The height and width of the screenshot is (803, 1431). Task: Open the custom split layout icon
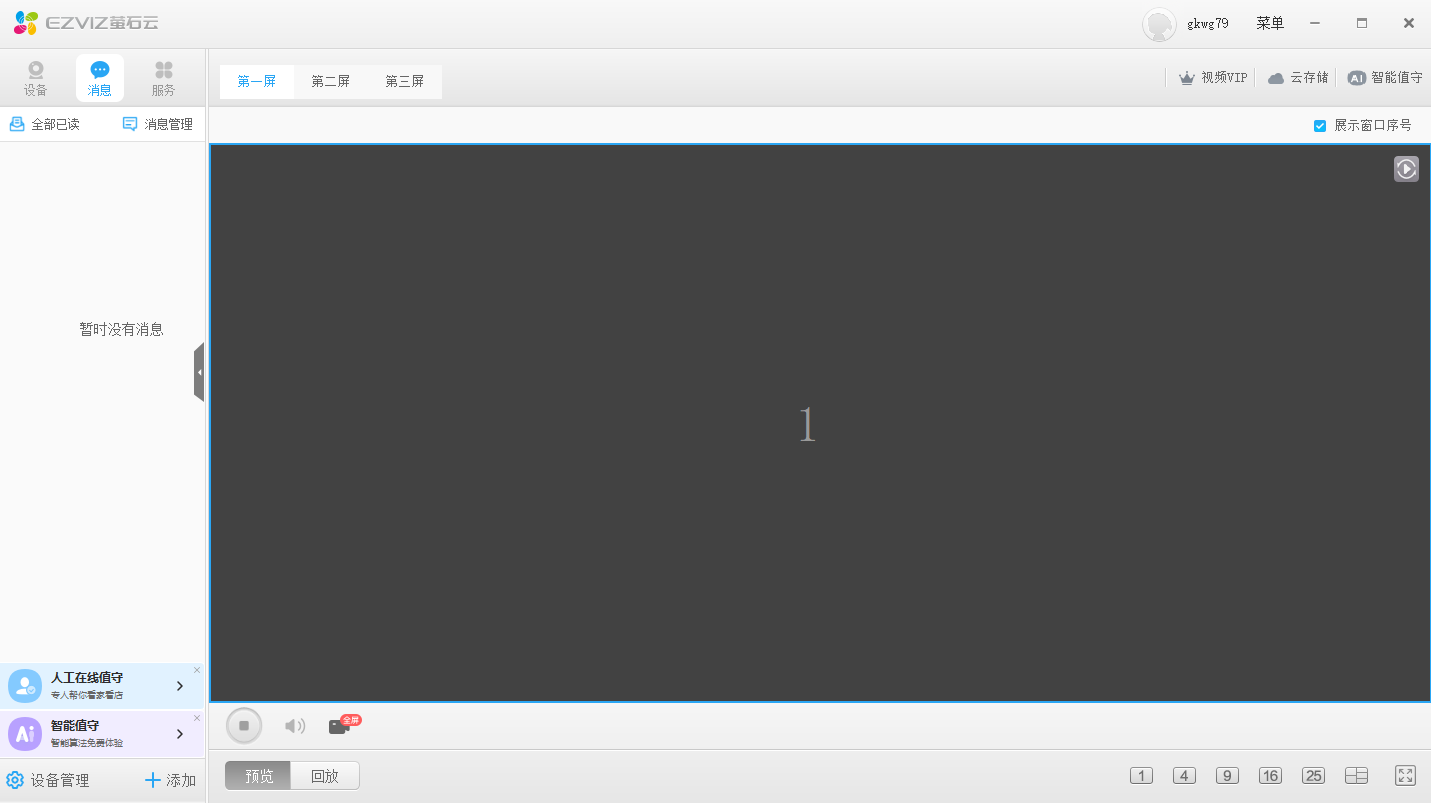[1356, 776]
